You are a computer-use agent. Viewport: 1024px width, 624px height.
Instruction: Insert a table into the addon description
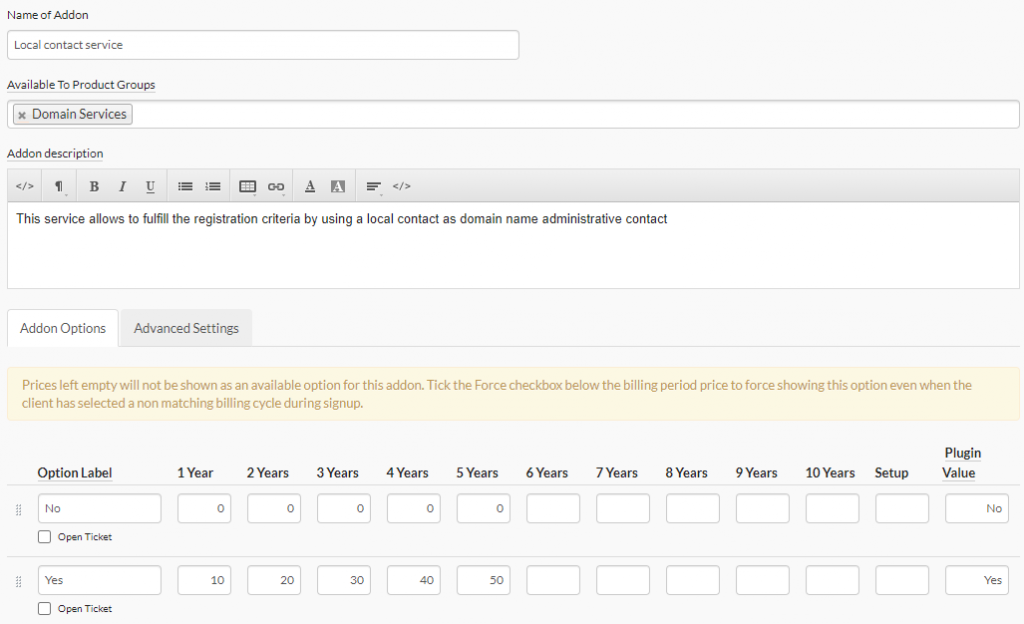point(247,186)
